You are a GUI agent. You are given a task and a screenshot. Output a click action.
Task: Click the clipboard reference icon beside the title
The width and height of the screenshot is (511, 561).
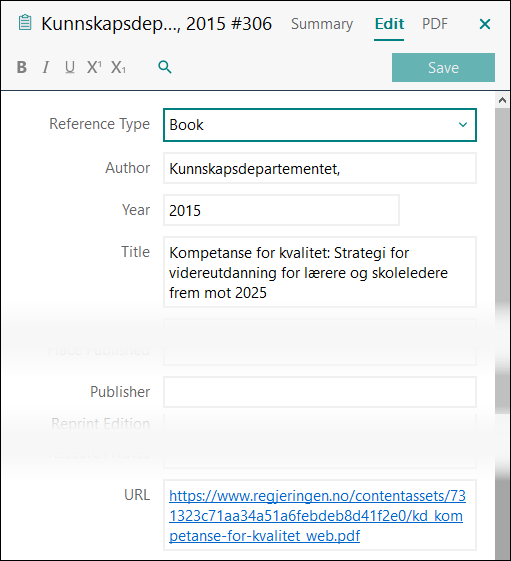coord(25,23)
